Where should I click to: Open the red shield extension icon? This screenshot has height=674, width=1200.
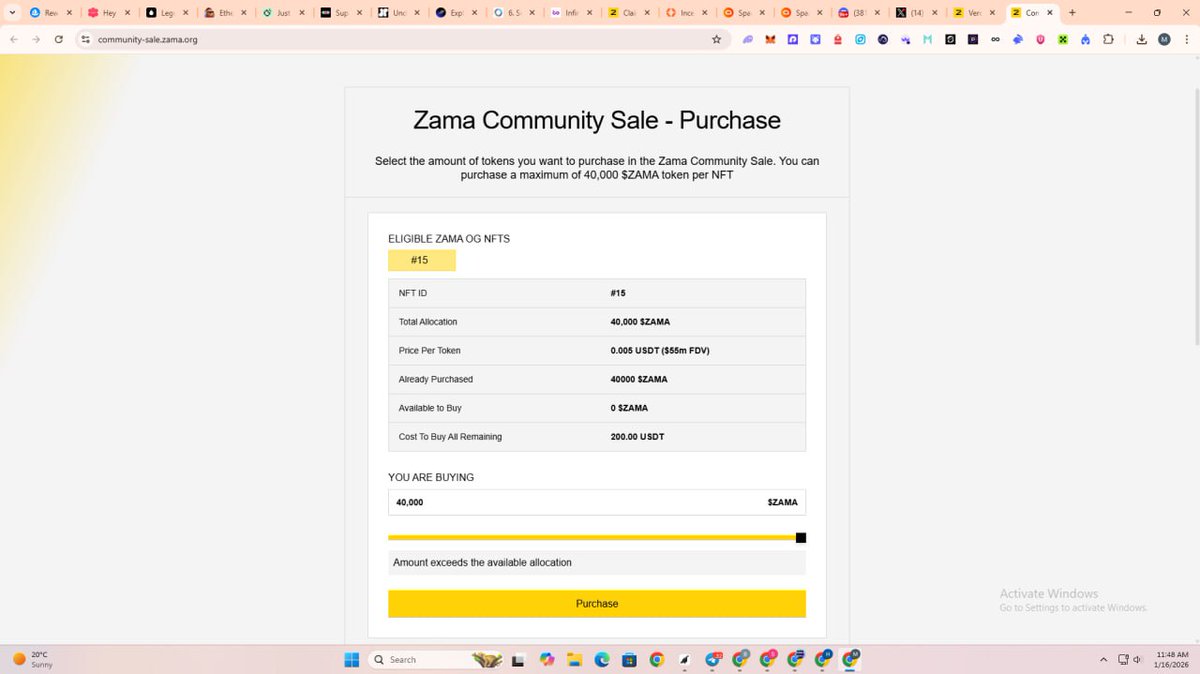click(x=1040, y=39)
